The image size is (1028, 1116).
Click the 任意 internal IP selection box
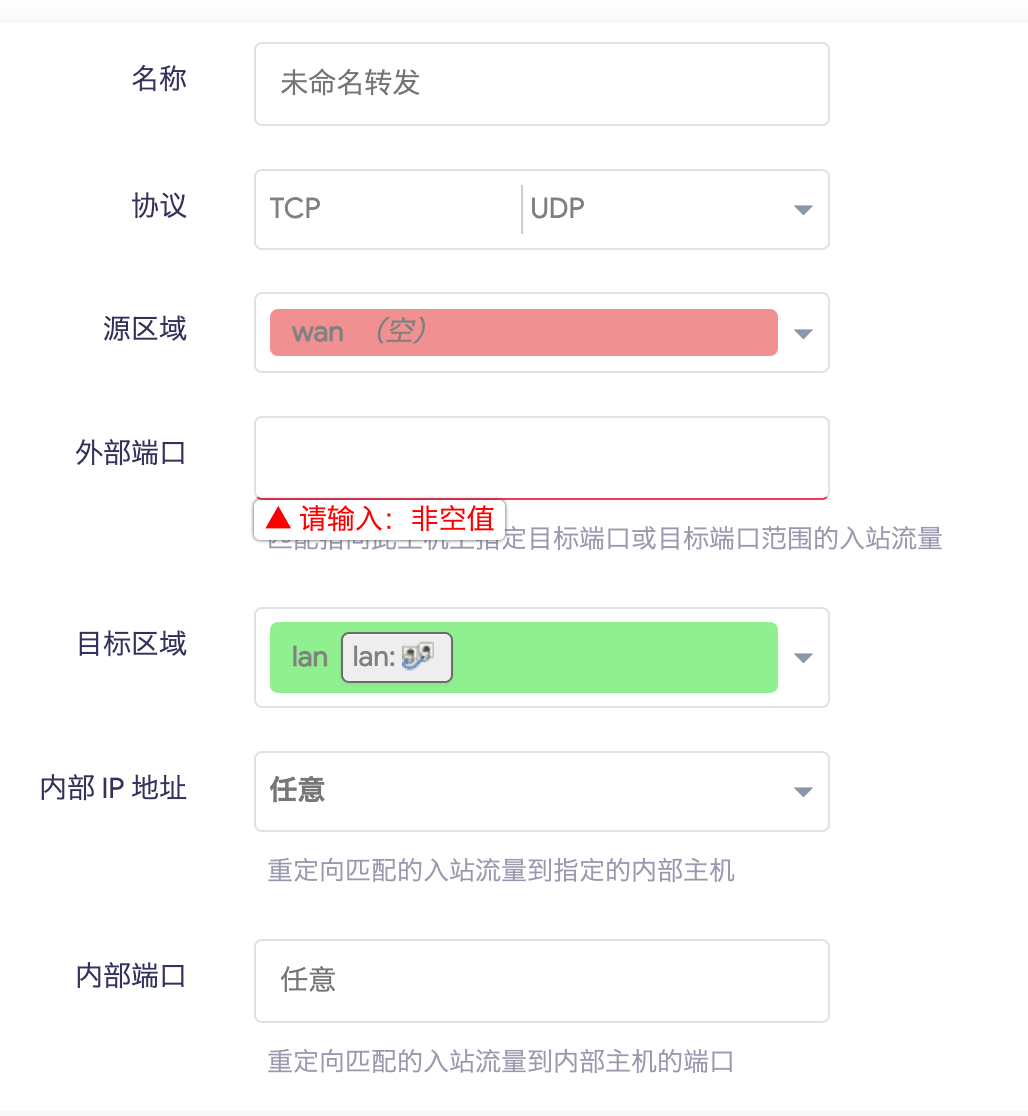coord(520,791)
